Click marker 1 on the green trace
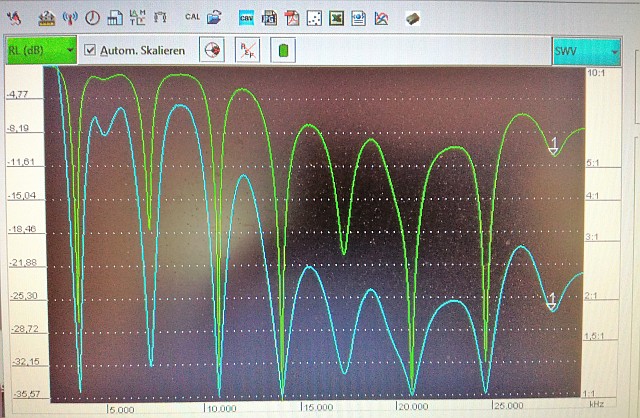The width and height of the screenshot is (640, 418). click(x=553, y=145)
